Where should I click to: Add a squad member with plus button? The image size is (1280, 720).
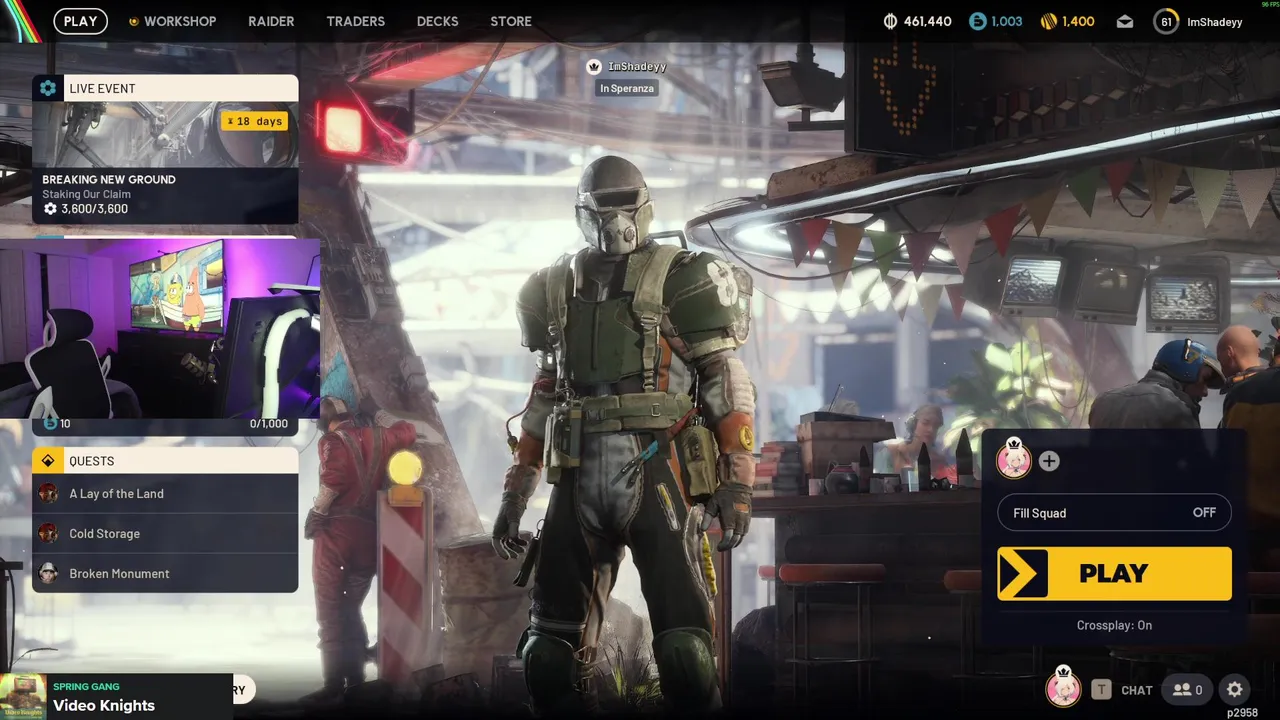click(1049, 461)
